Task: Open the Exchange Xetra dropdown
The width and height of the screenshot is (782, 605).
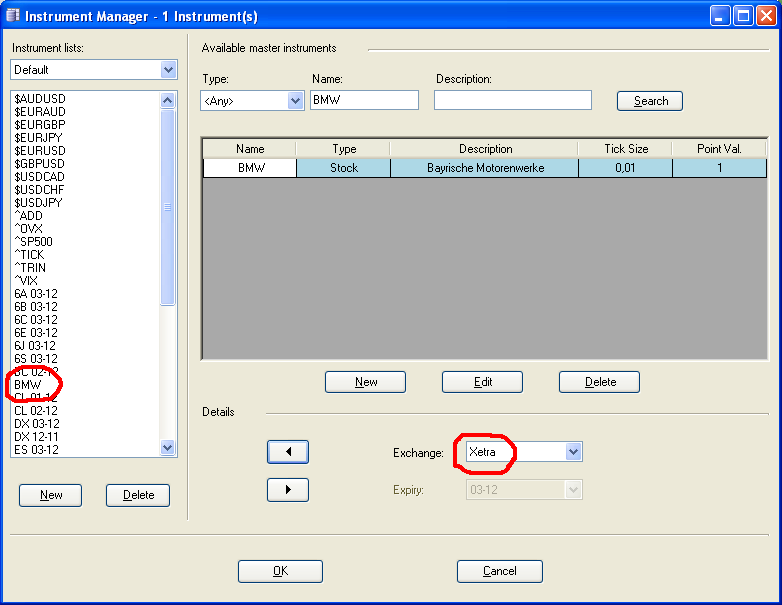Action: tap(574, 452)
